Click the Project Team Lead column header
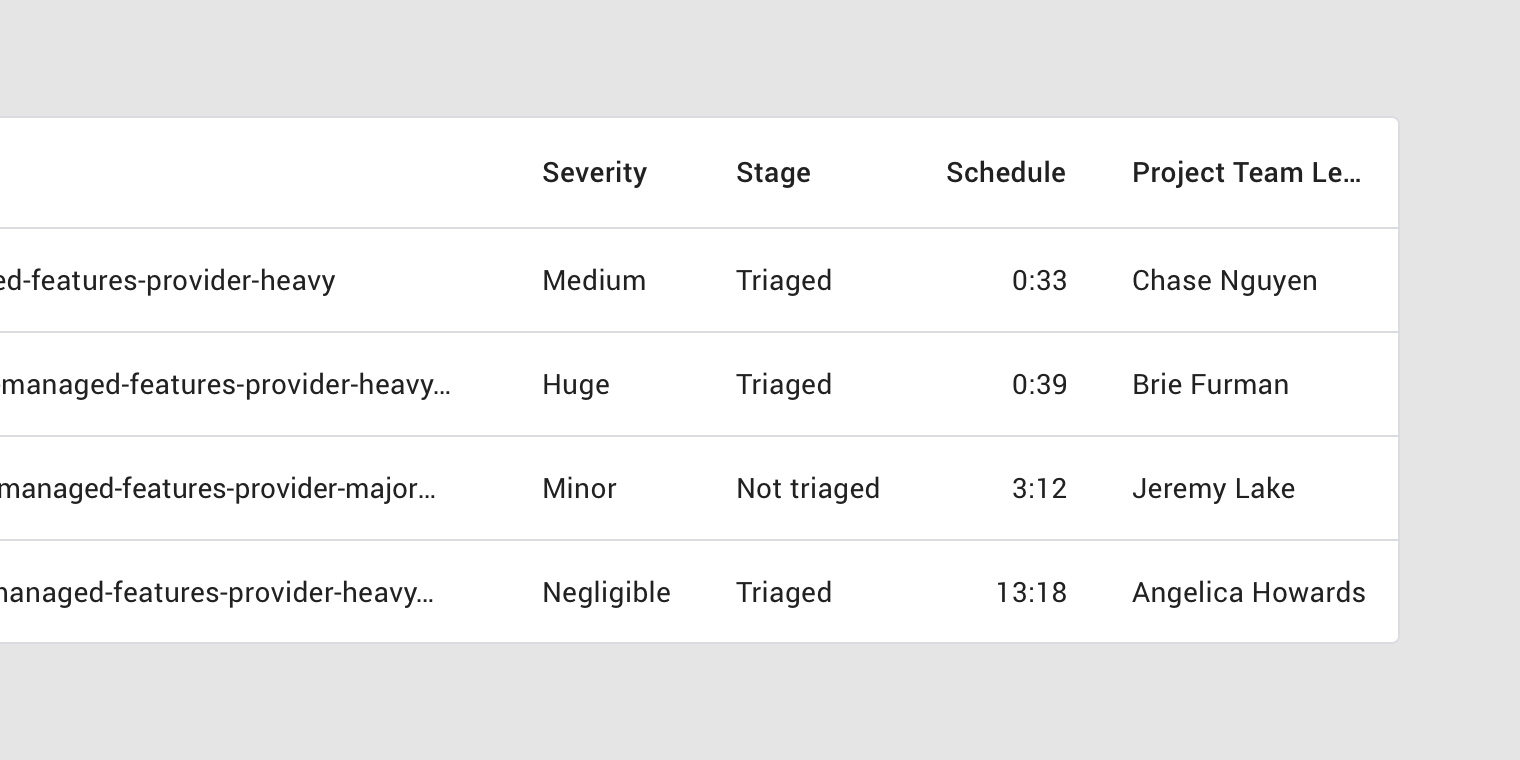This screenshot has width=1520, height=760. [1246, 173]
